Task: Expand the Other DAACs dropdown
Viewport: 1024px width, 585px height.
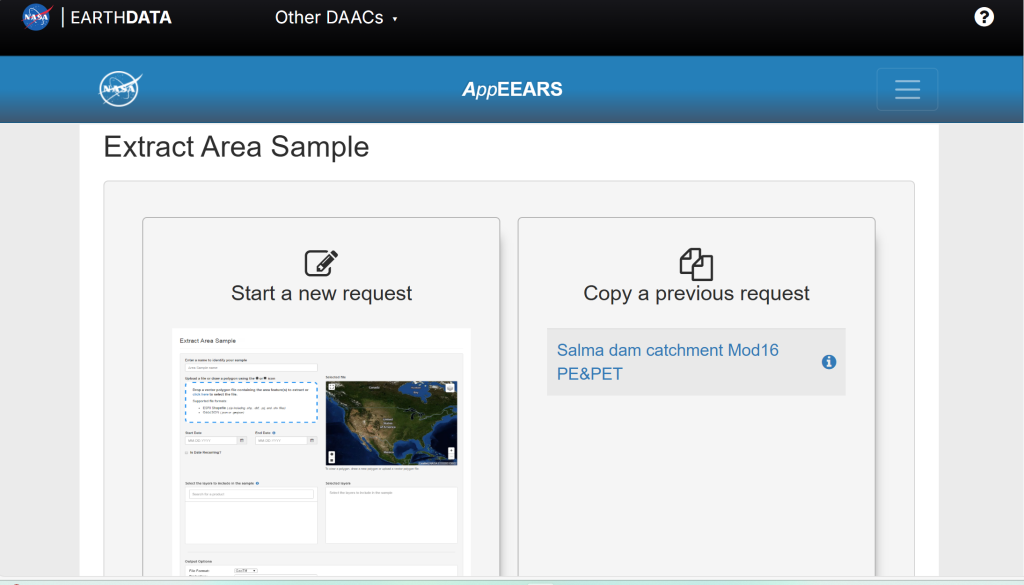Action: coord(336,18)
